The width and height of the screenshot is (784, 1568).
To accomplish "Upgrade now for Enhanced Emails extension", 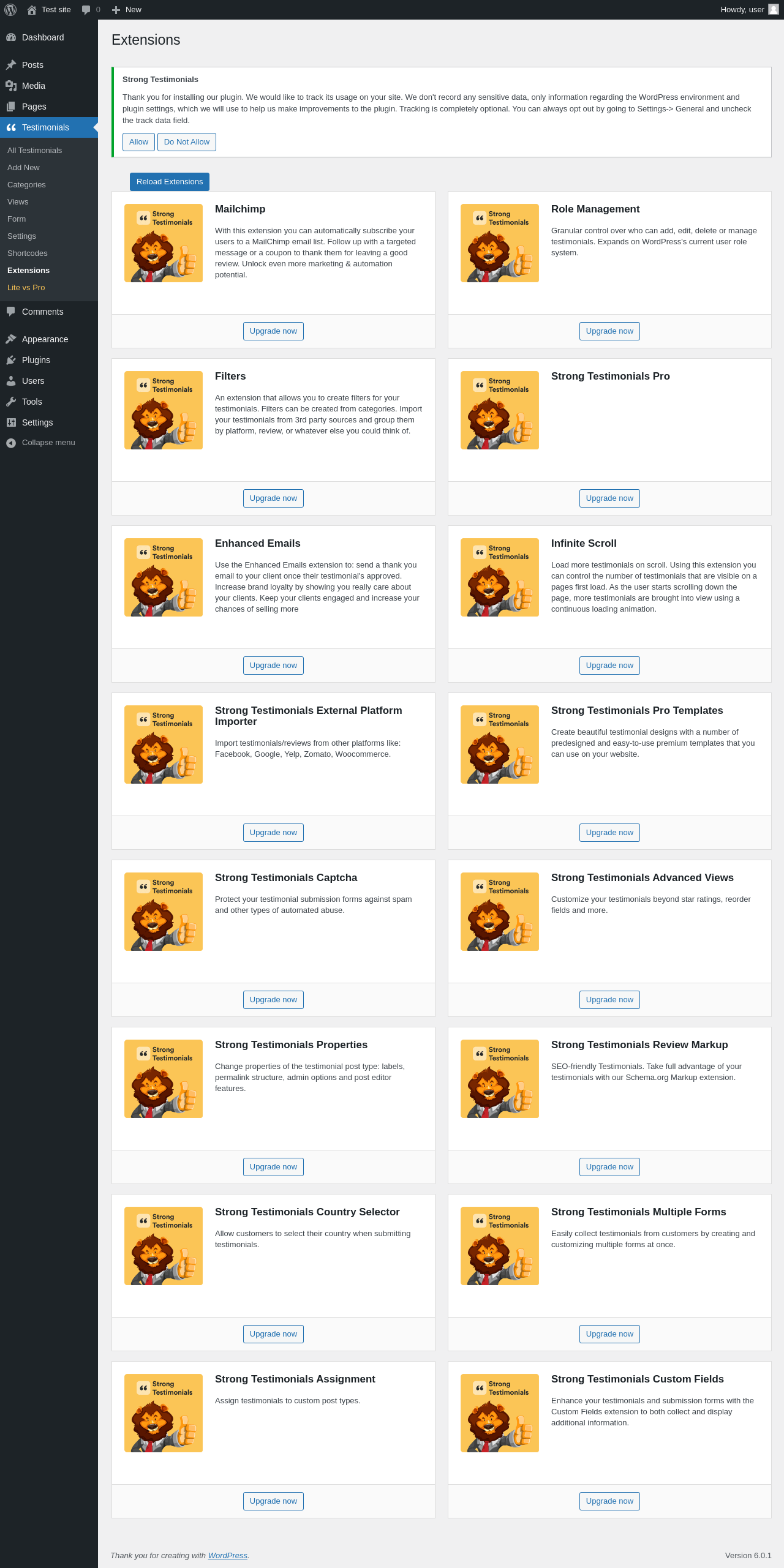I will [273, 666].
